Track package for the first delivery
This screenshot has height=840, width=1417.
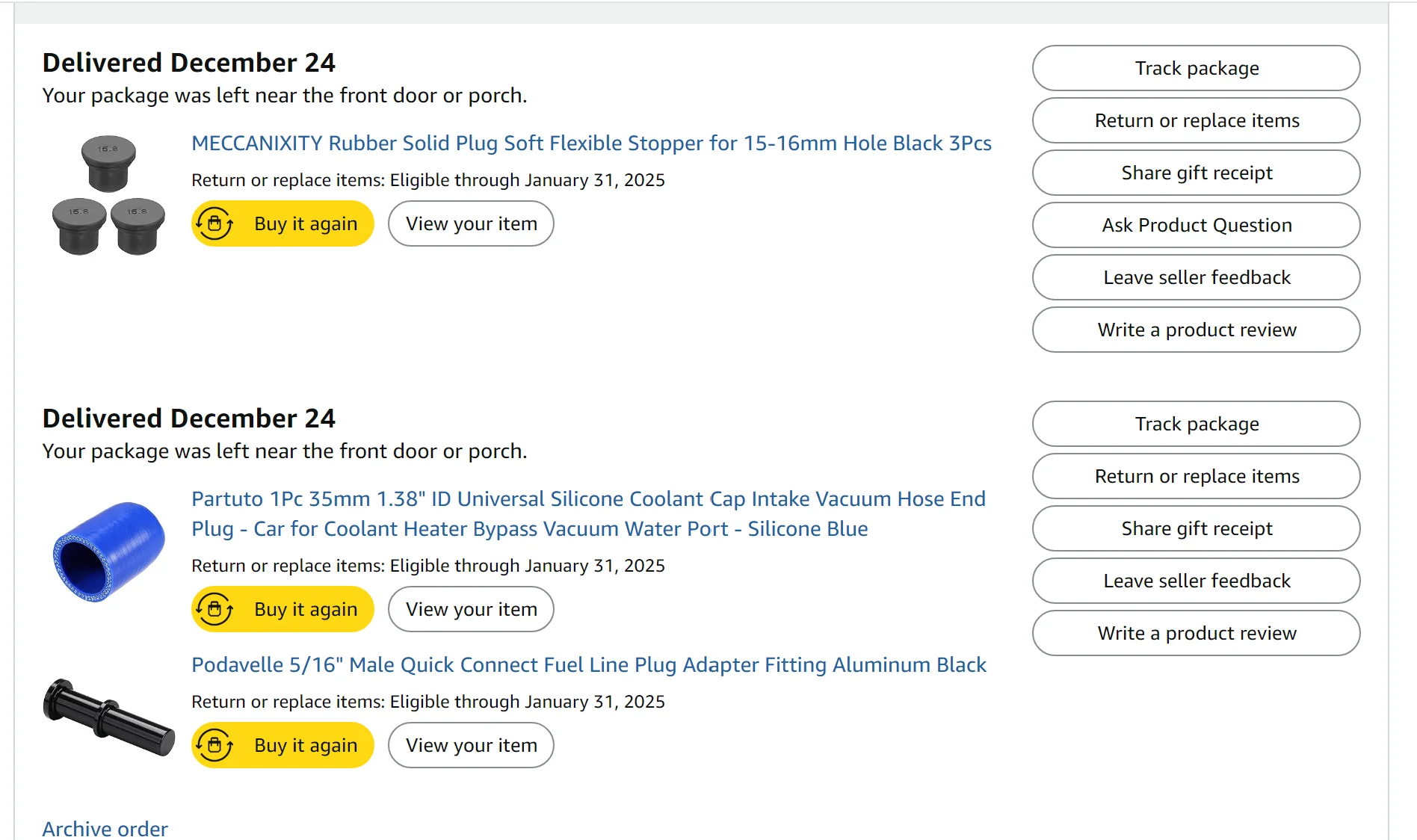pyautogui.click(x=1196, y=68)
